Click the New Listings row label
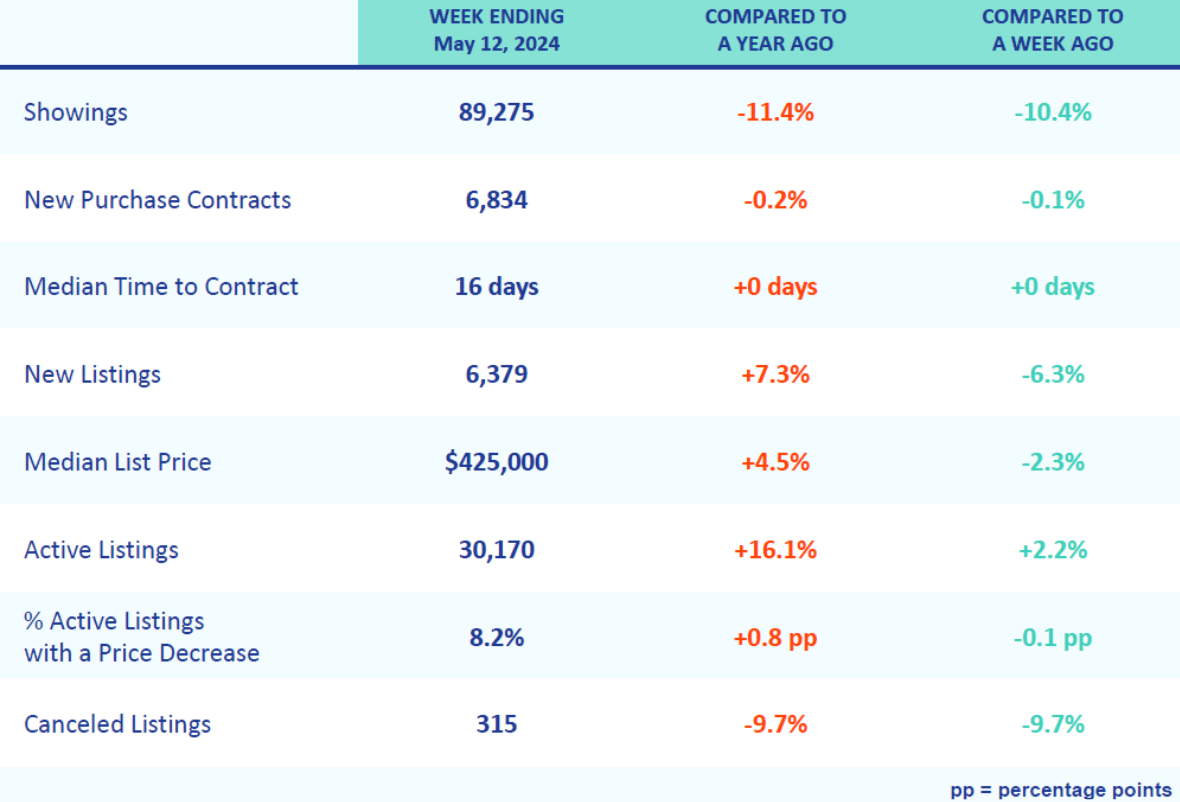Viewport: 1180px width, 802px height. 92,375
